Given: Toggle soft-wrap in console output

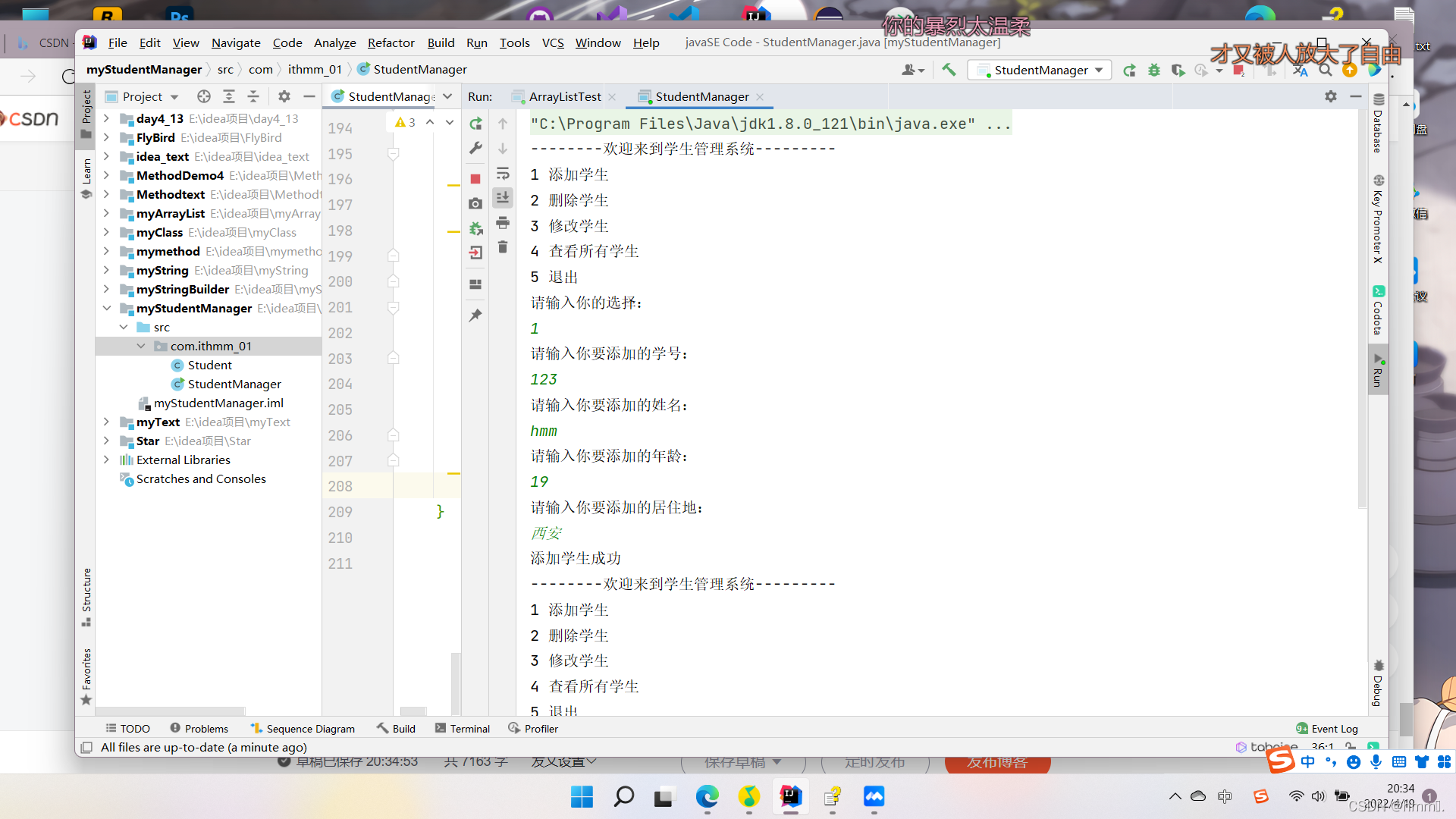Looking at the screenshot, I should [503, 174].
